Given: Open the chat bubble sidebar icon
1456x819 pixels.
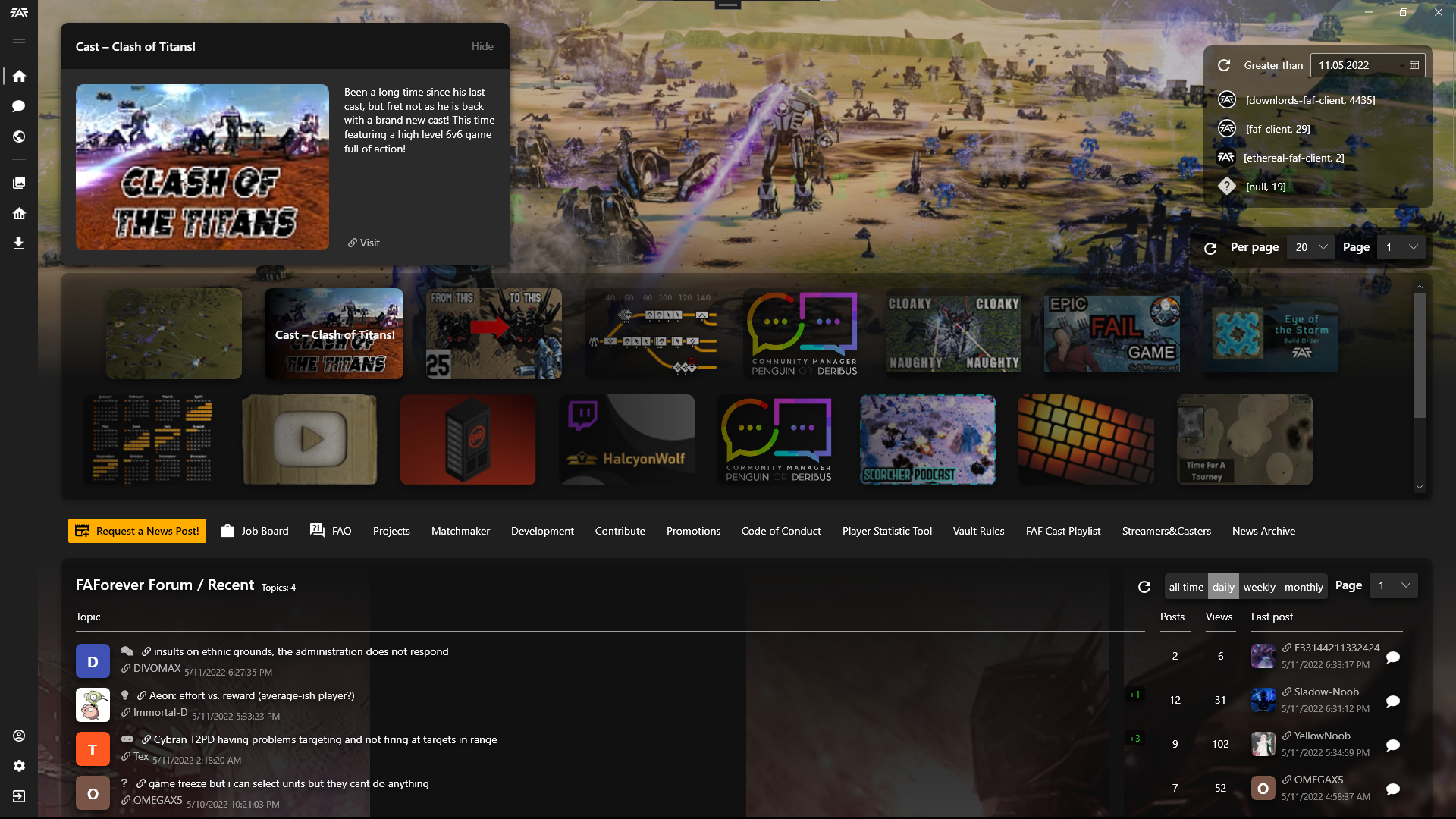Looking at the screenshot, I should [x=19, y=106].
